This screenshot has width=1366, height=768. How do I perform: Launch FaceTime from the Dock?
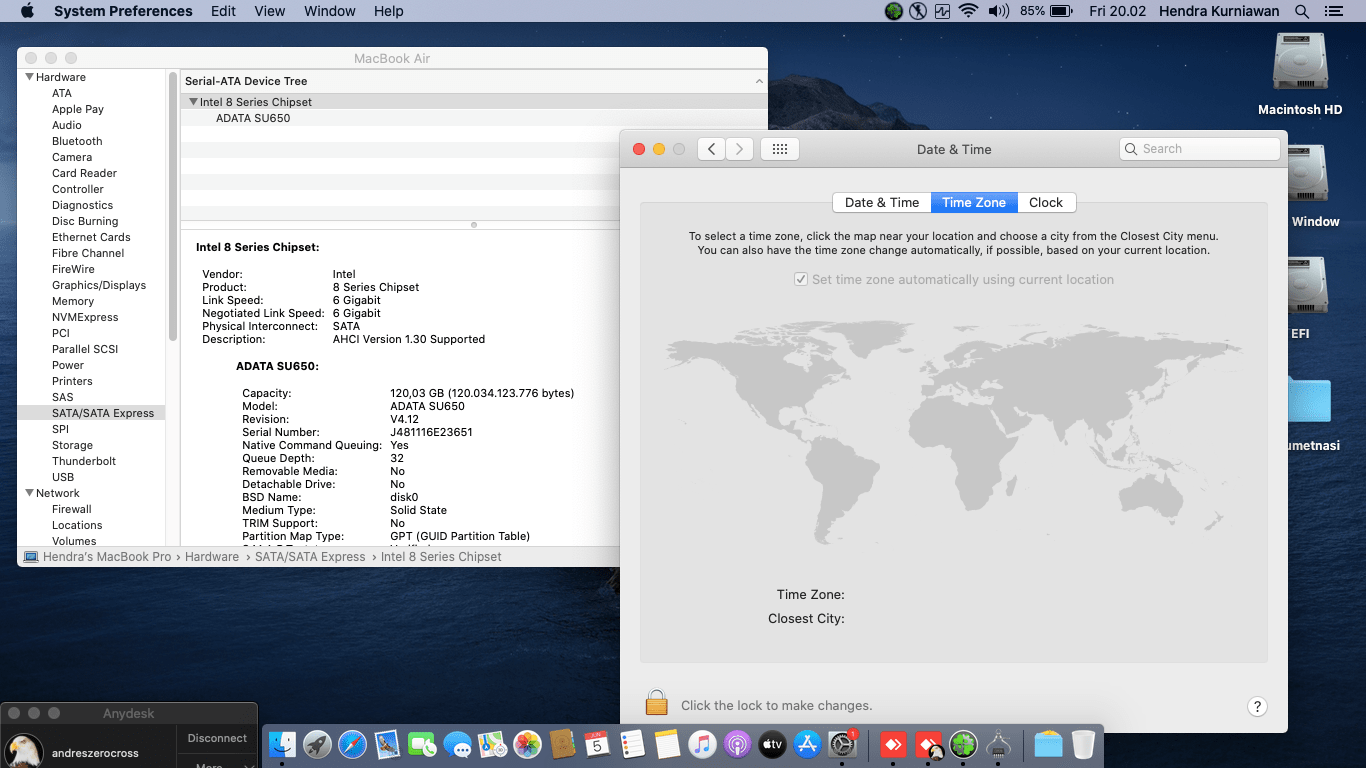[x=423, y=744]
